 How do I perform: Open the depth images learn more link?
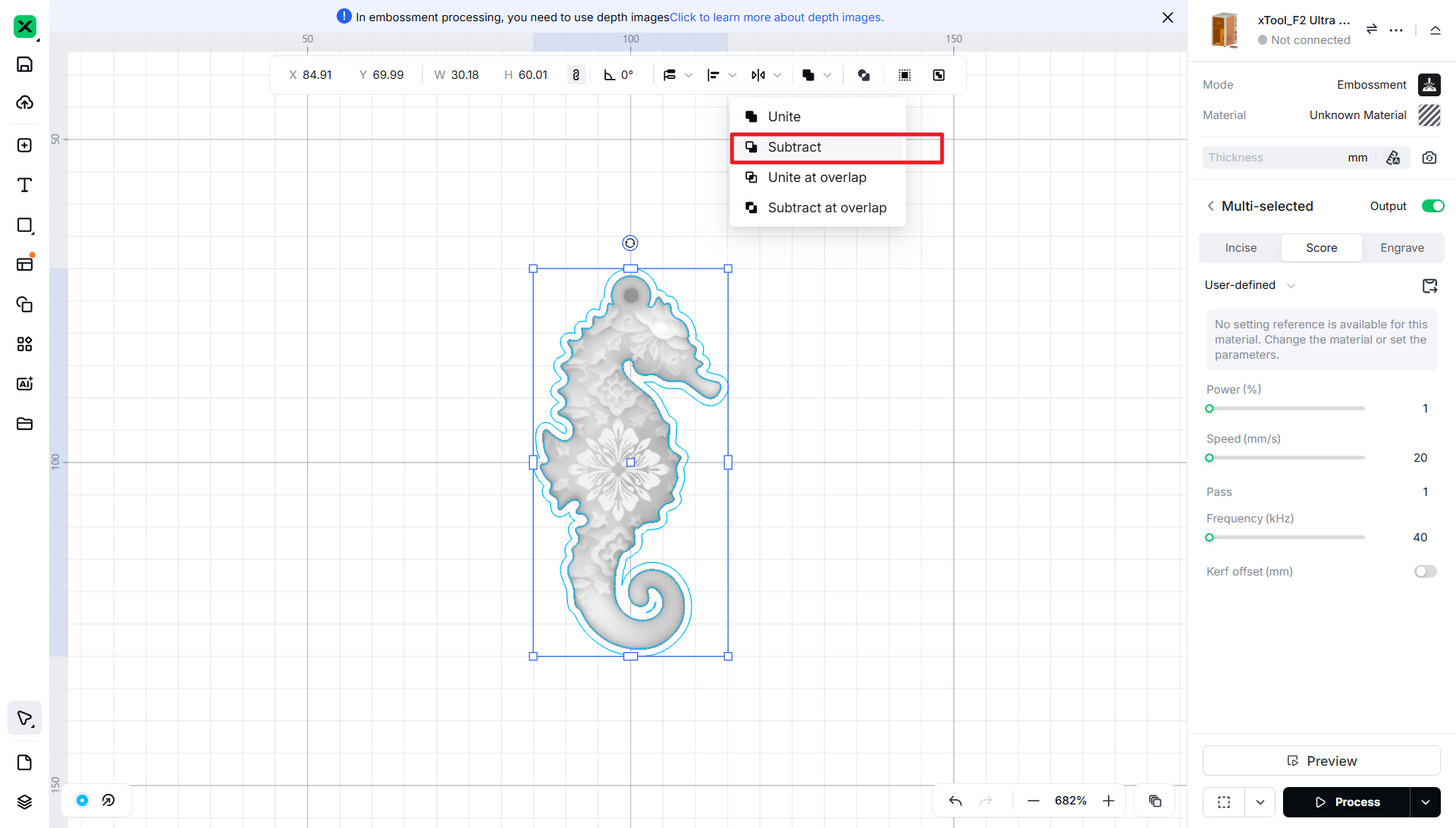777,17
